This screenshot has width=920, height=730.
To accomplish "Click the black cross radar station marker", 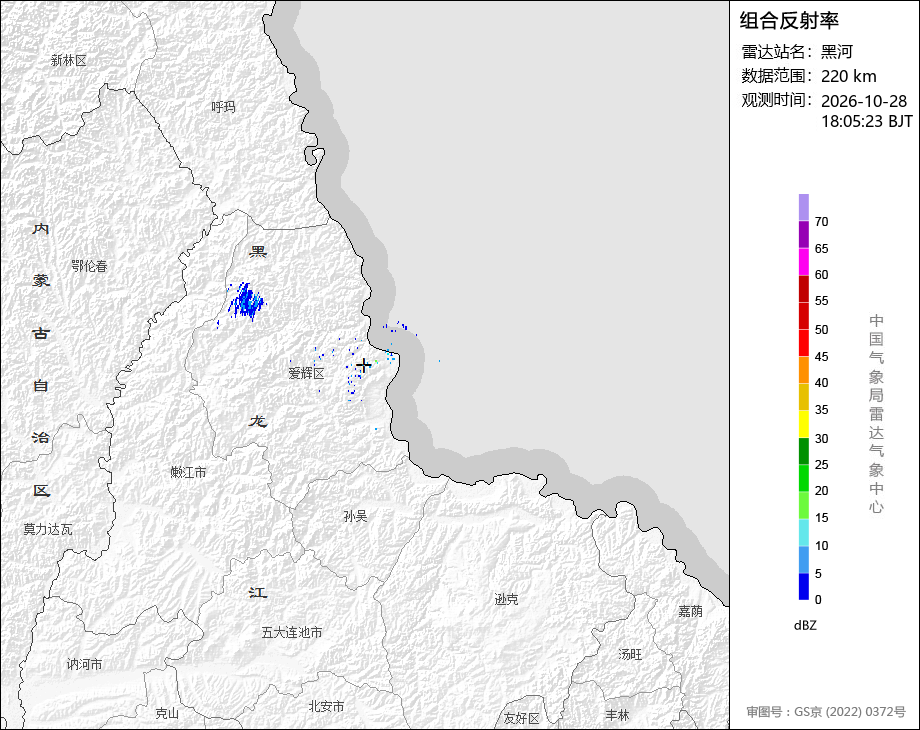I will [364, 365].
